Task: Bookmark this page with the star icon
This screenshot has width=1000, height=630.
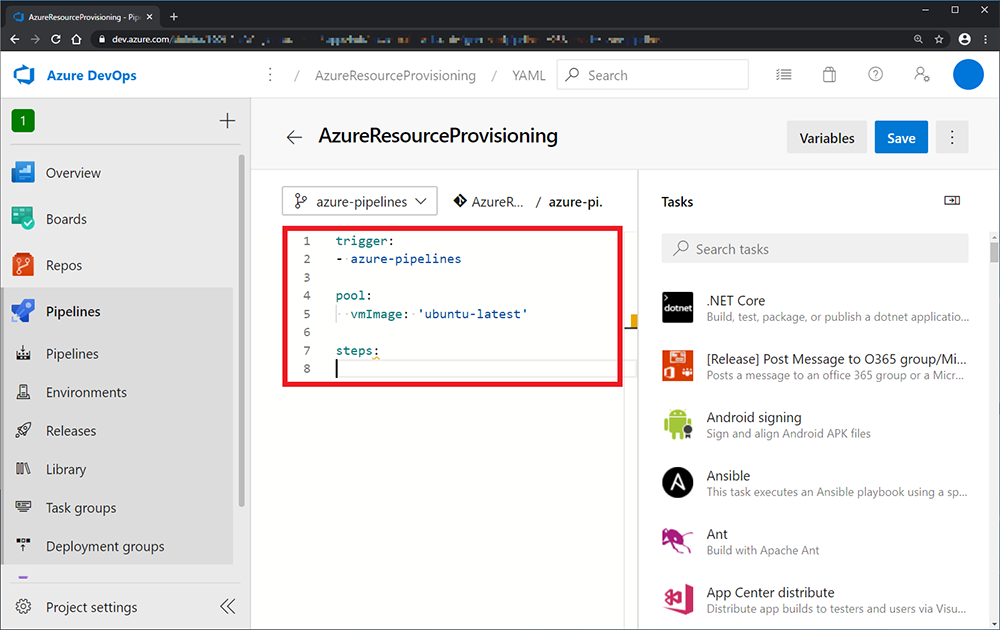Action: pyautogui.click(x=939, y=40)
